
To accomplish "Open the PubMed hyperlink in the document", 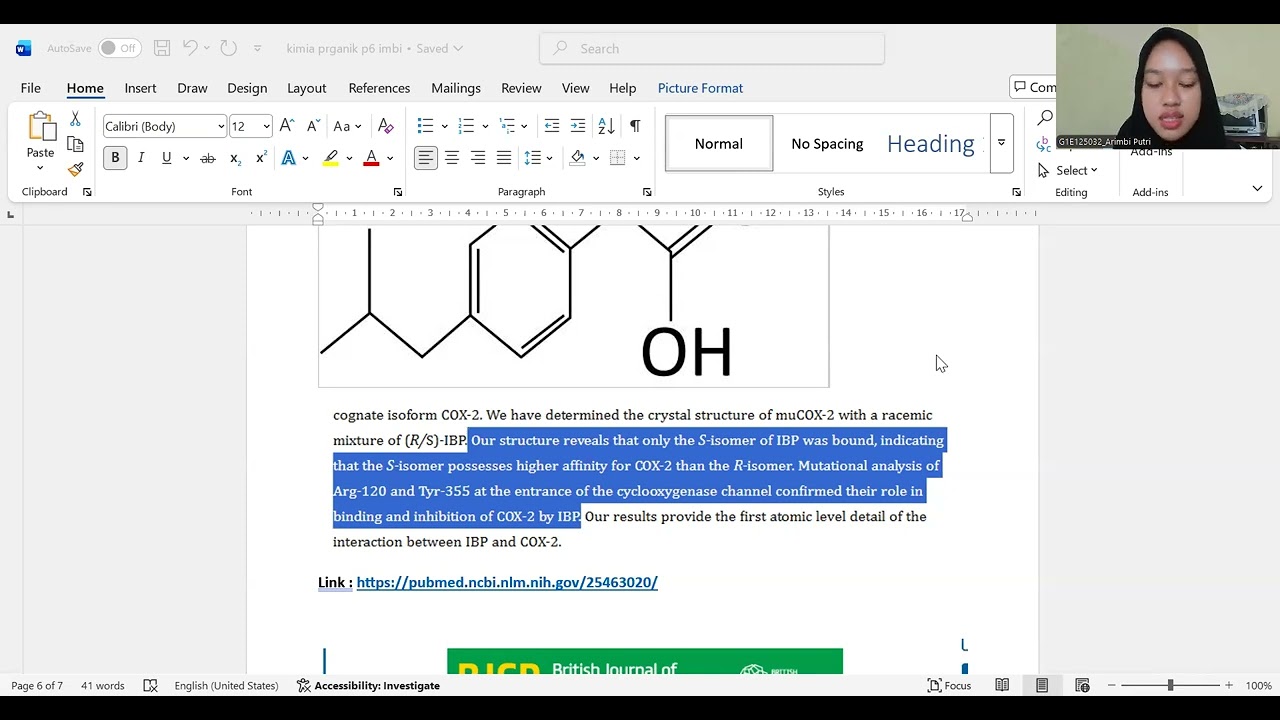I will (507, 582).
